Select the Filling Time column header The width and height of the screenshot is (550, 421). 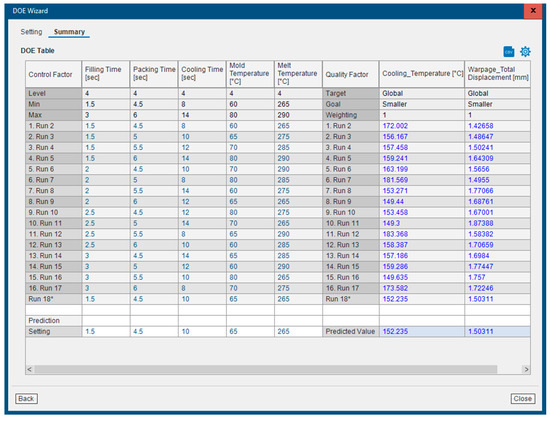click(x=106, y=74)
